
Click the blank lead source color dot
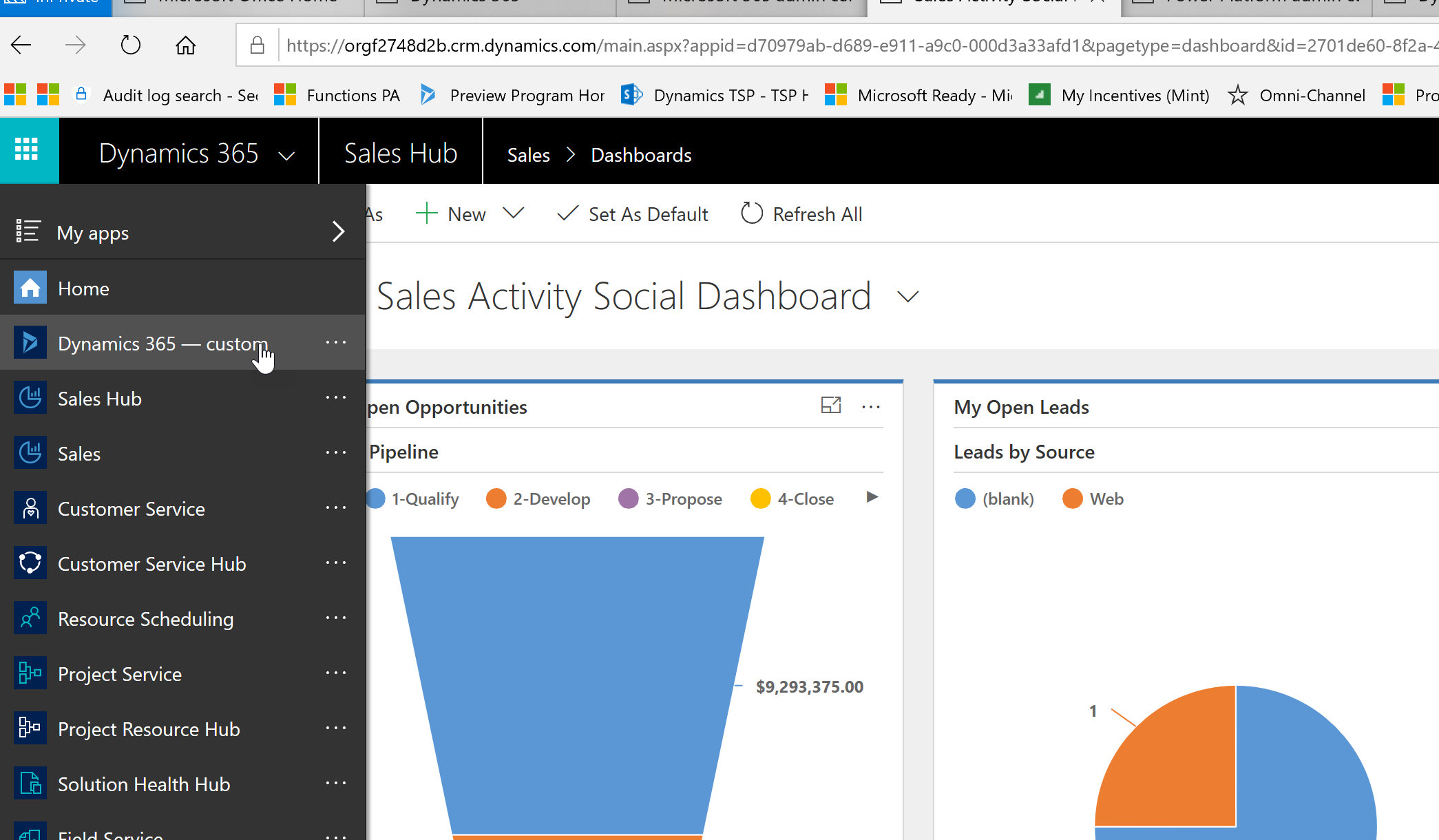[965, 498]
